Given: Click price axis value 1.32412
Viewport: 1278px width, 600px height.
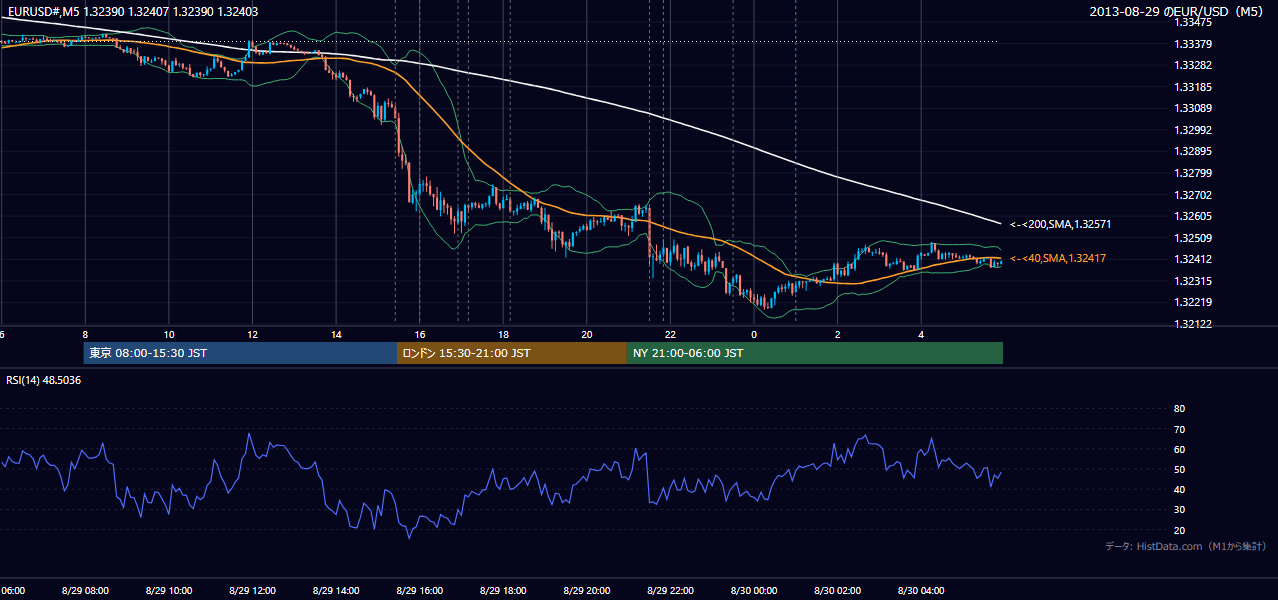Looking at the screenshot, I should coord(1193,259).
